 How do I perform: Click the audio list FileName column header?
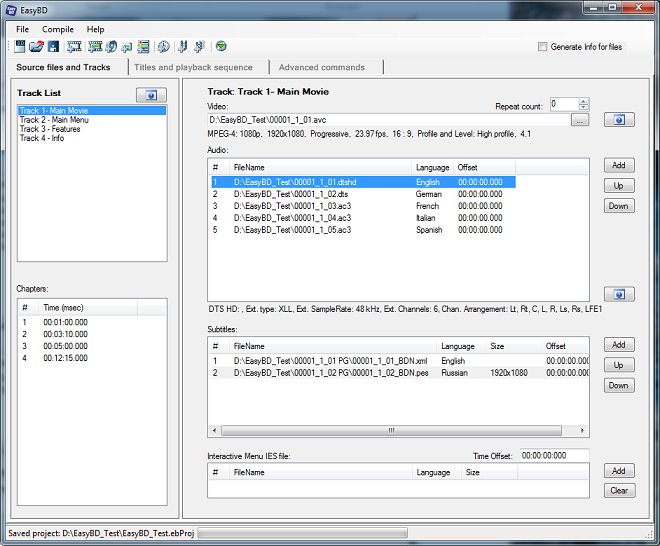click(320, 168)
